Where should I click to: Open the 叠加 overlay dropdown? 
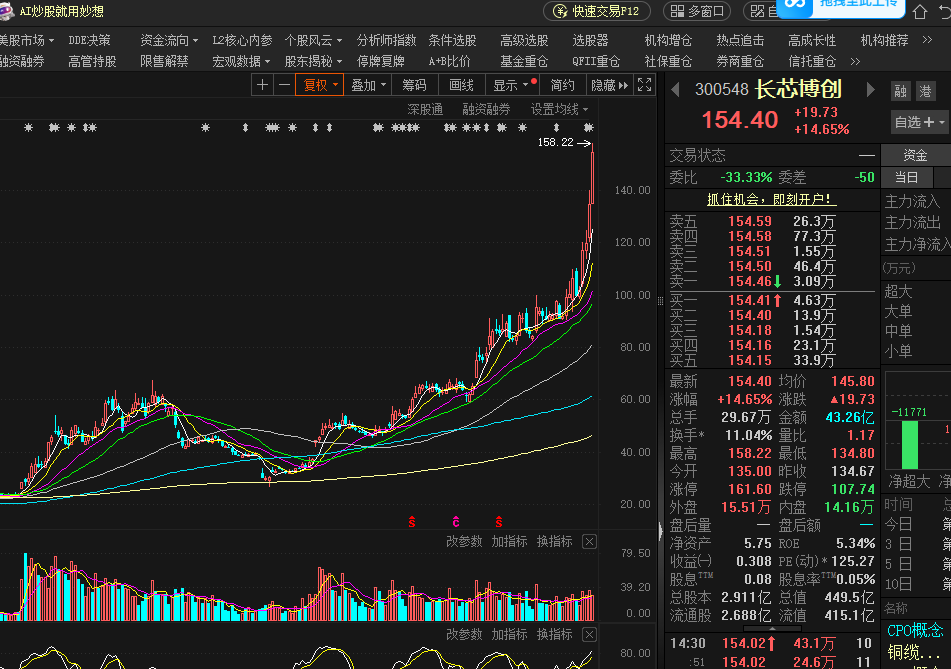(x=368, y=85)
